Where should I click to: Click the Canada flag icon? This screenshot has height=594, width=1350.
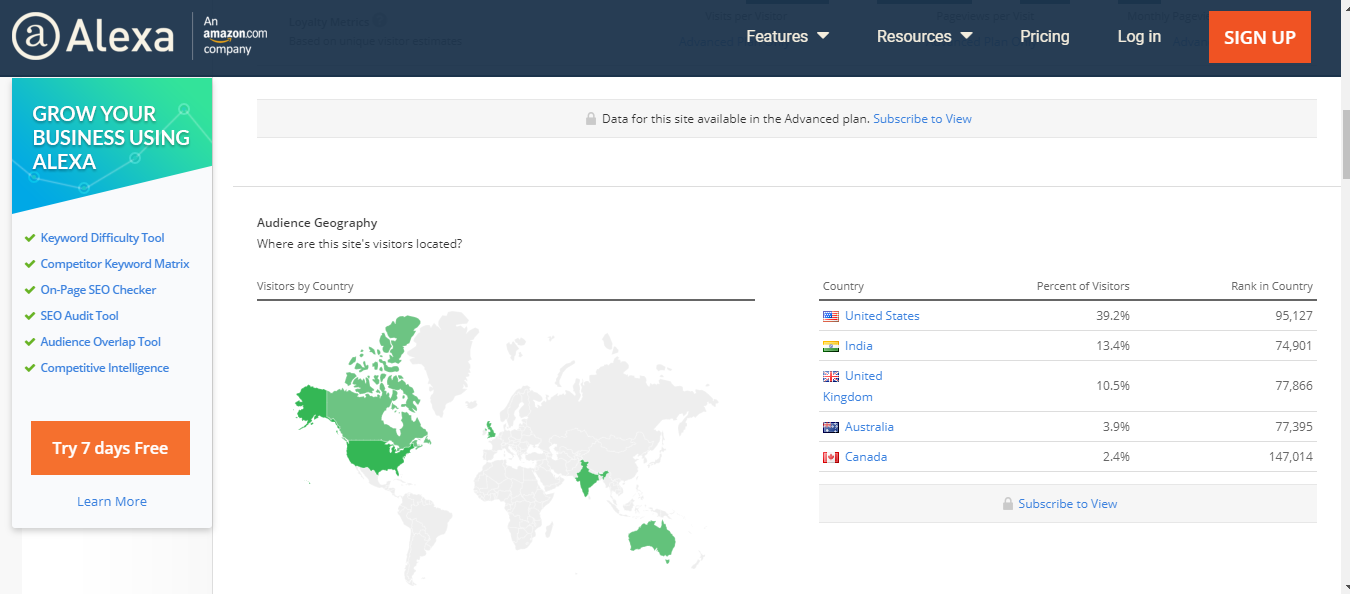pos(830,457)
